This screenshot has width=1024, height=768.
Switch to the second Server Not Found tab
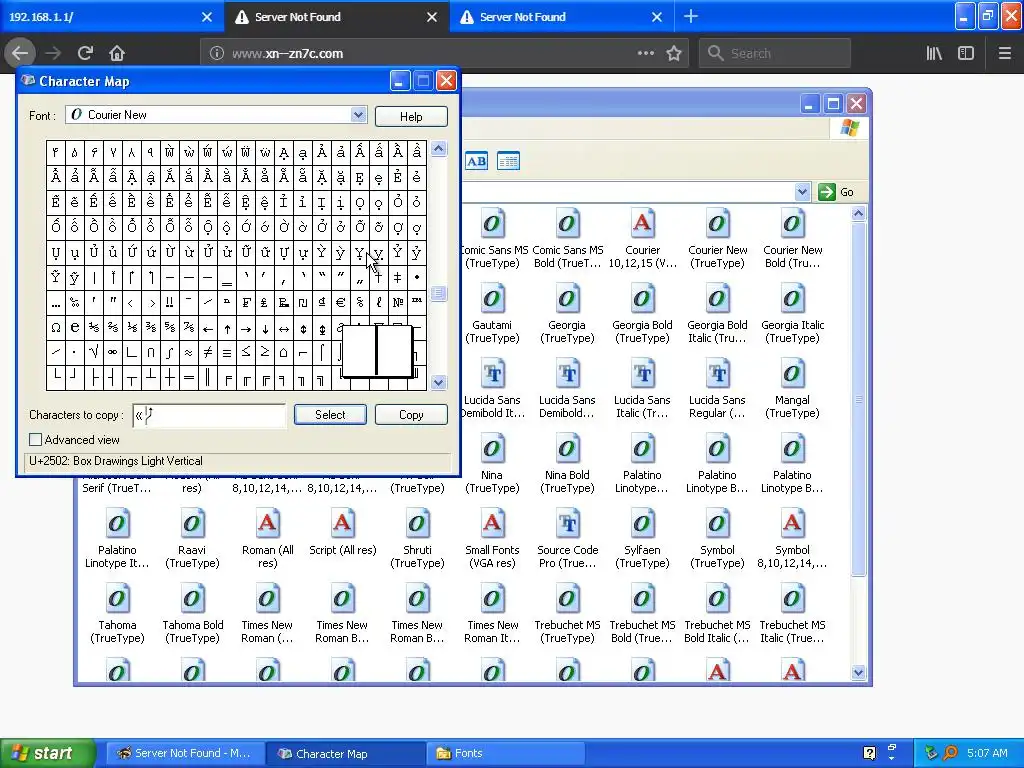click(562, 17)
